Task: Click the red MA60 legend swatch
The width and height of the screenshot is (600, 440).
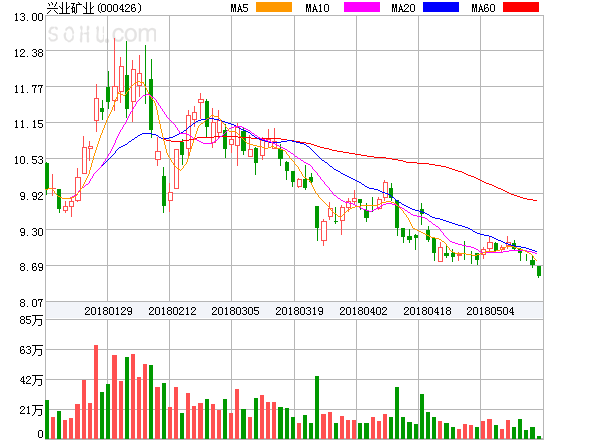Action: click(521, 7)
